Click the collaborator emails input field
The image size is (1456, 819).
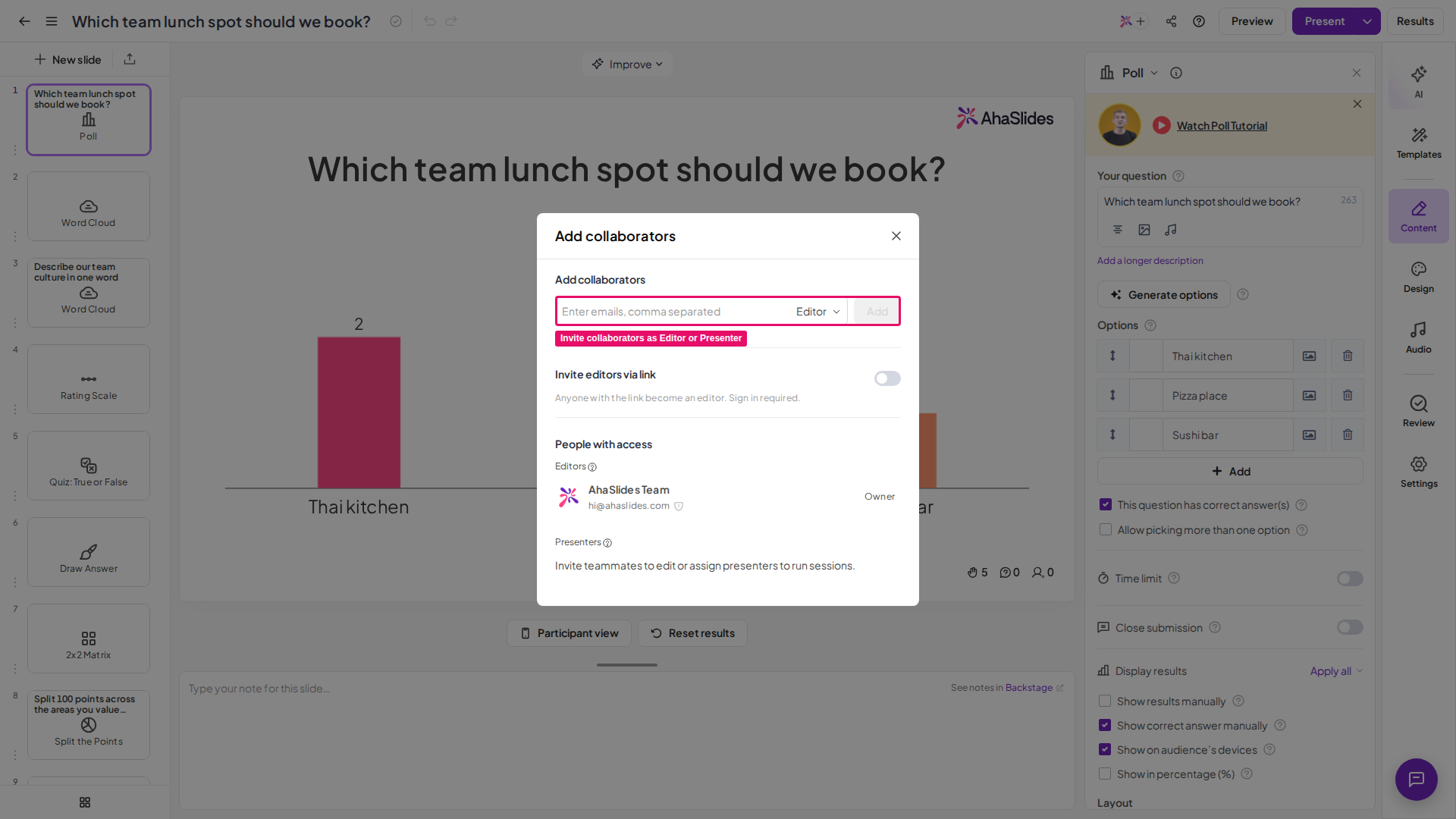point(673,312)
